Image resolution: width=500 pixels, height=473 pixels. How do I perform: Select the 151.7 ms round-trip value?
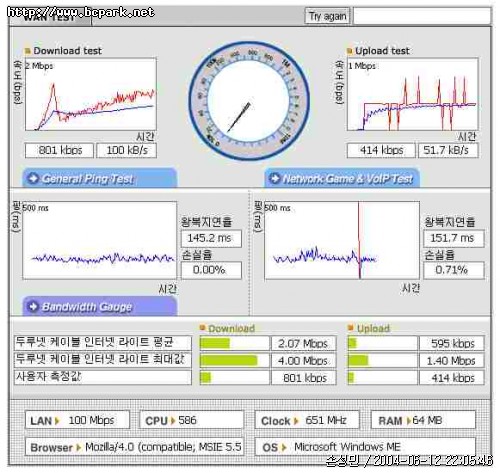[454, 238]
